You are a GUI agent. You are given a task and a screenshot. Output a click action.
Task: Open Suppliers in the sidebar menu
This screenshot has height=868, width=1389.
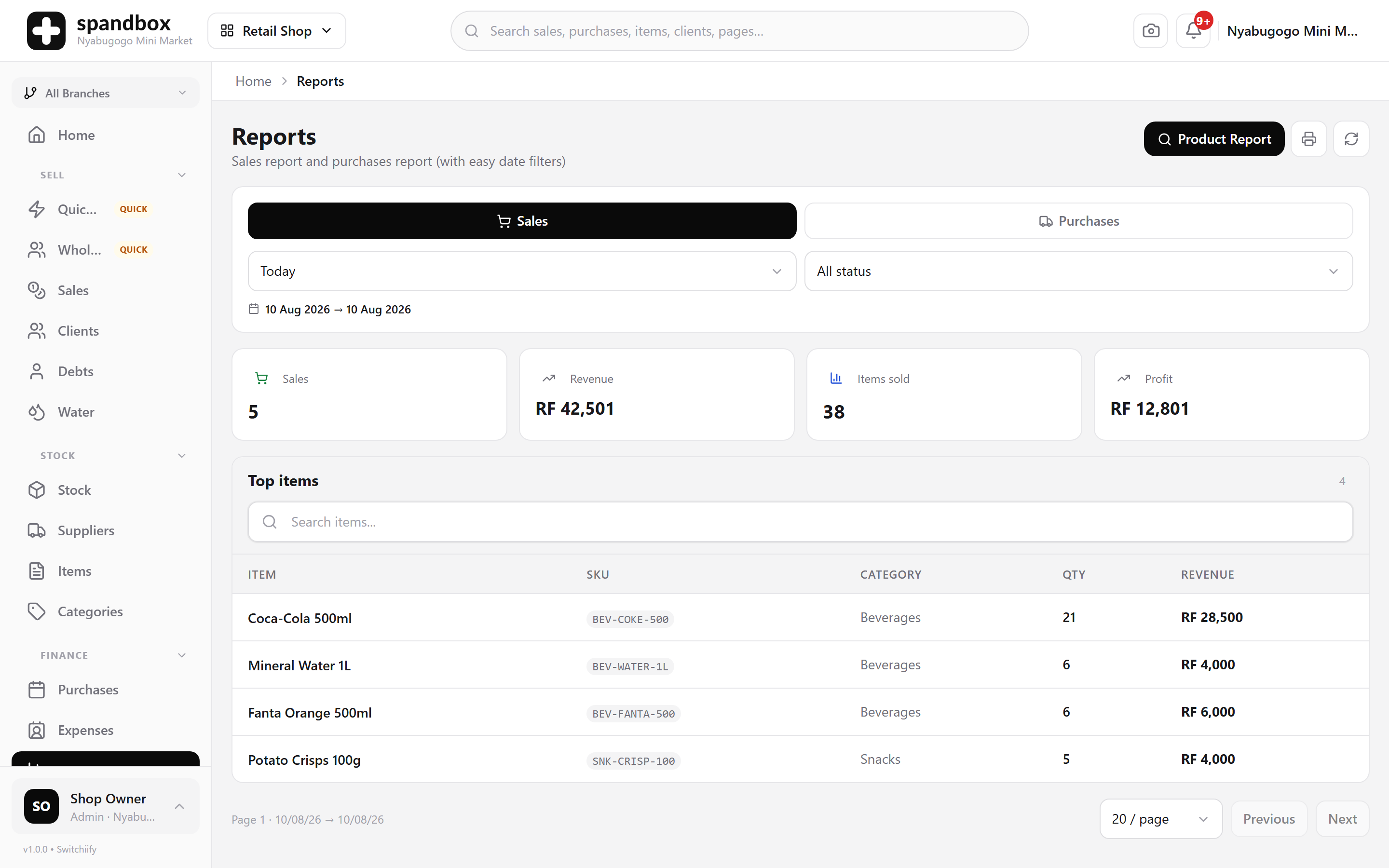[106, 530]
